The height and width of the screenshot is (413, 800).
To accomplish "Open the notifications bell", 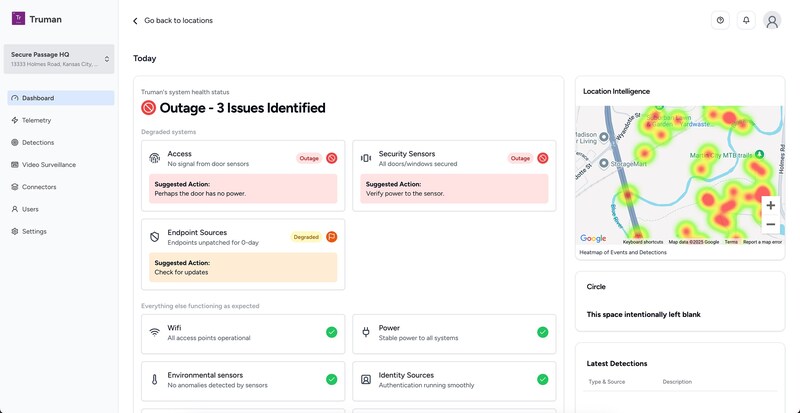I will click(746, 20).
